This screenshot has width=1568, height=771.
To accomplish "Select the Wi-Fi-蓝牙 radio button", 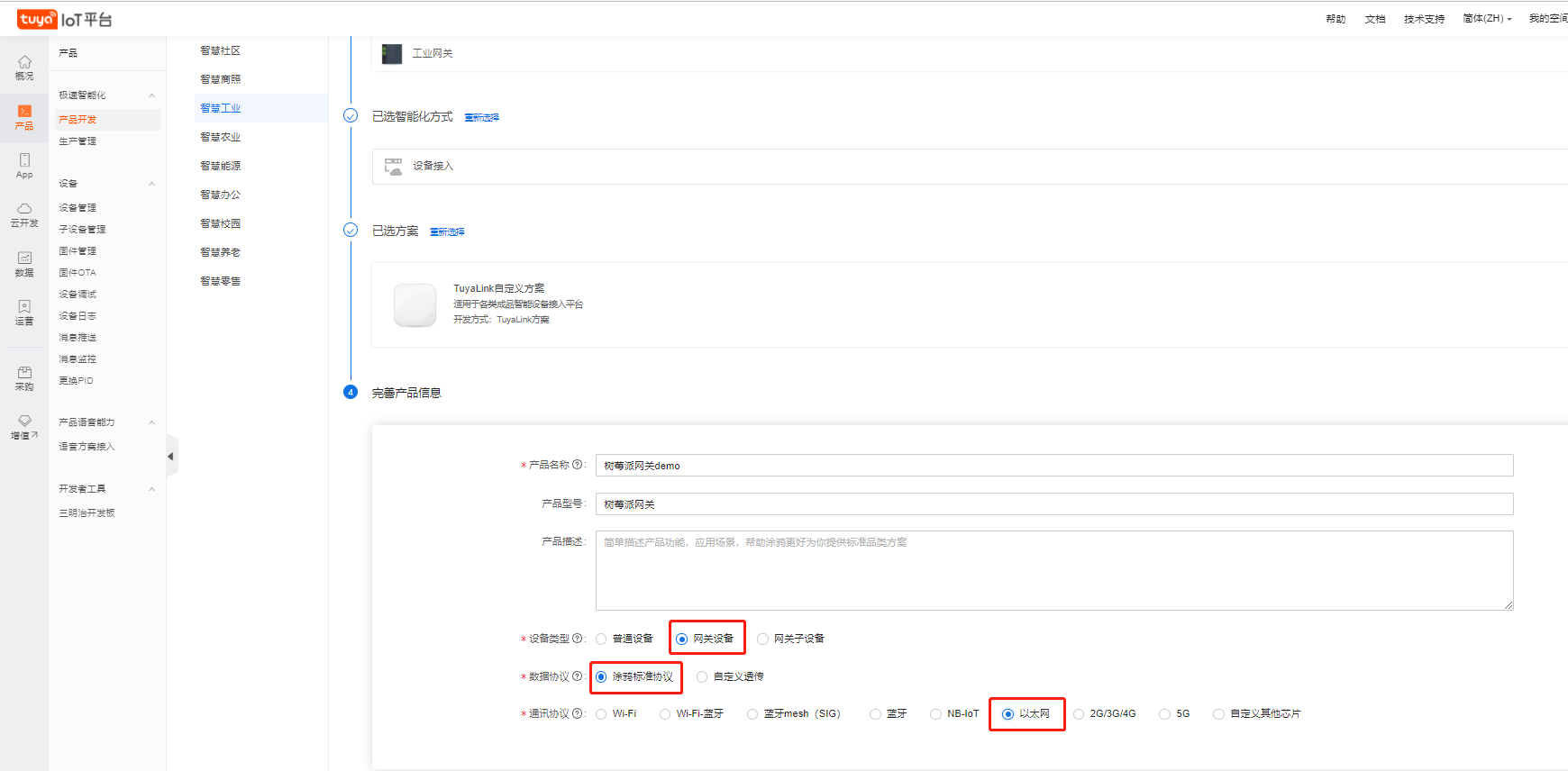I will (665, 714).
